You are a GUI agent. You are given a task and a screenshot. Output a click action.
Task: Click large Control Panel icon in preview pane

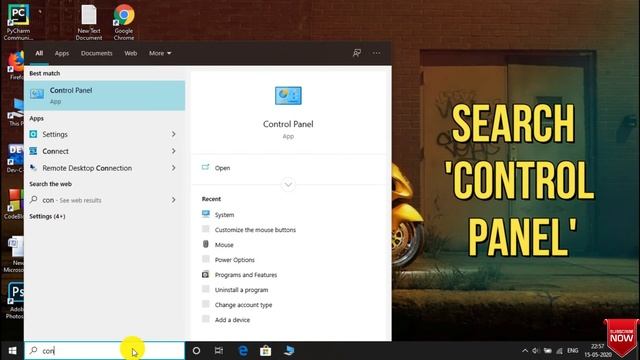coord(288,96)
